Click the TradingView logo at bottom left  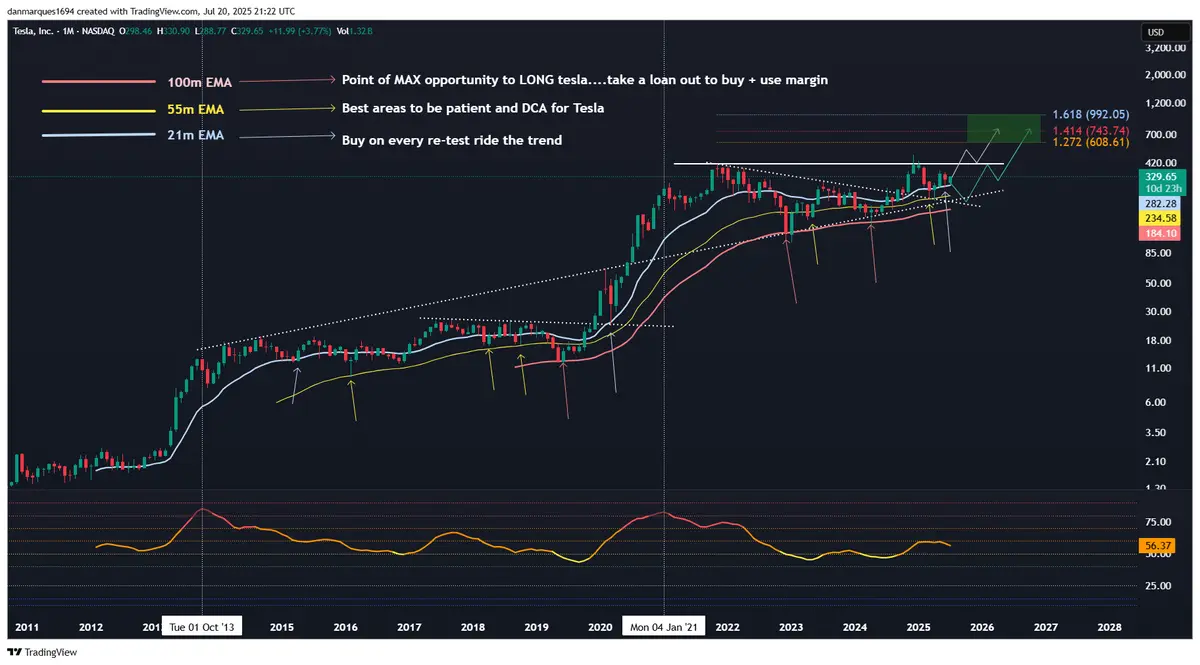[x=43, y=652]
